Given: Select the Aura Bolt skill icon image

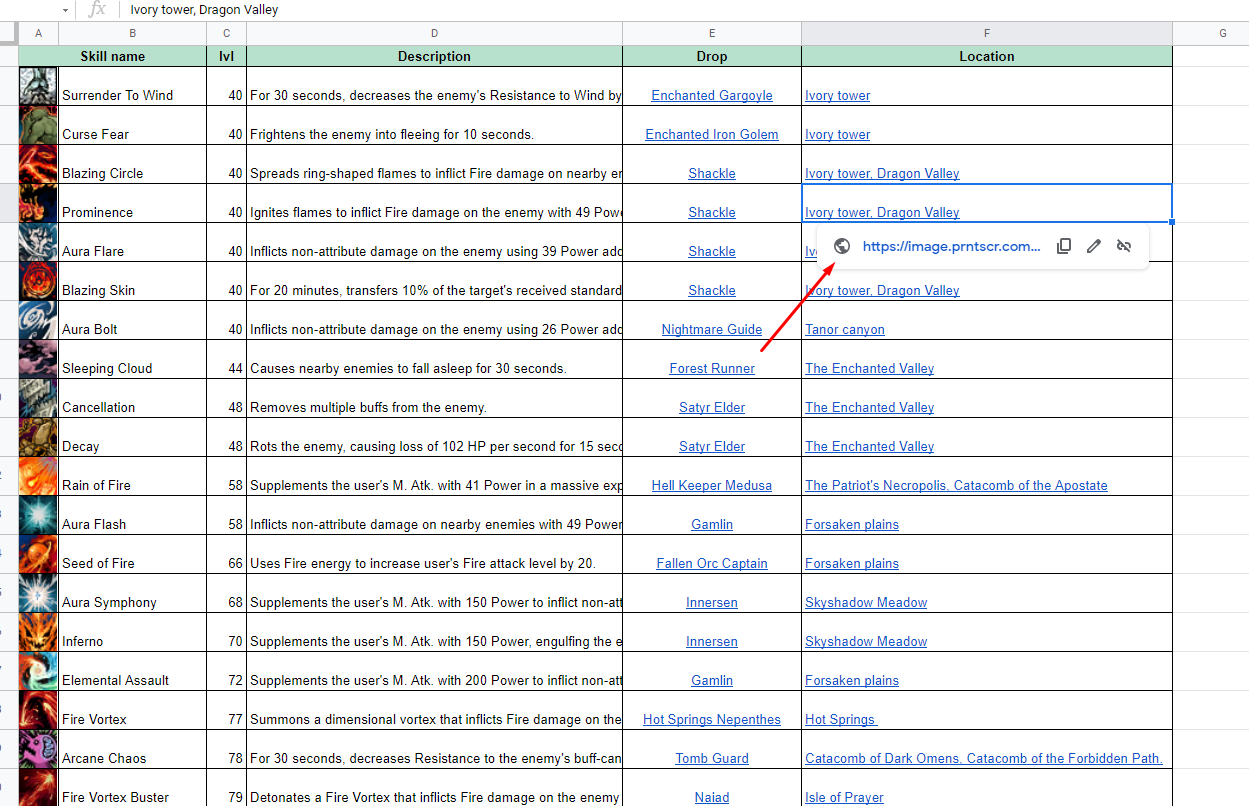Looking at the screenshot, I should coord(38,320).
